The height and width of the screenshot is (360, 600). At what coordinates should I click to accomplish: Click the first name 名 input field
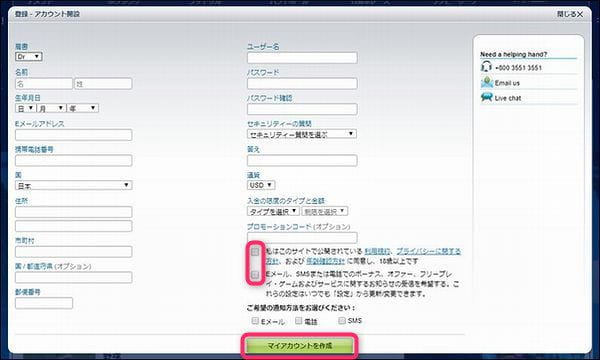(x=44, y=83)
